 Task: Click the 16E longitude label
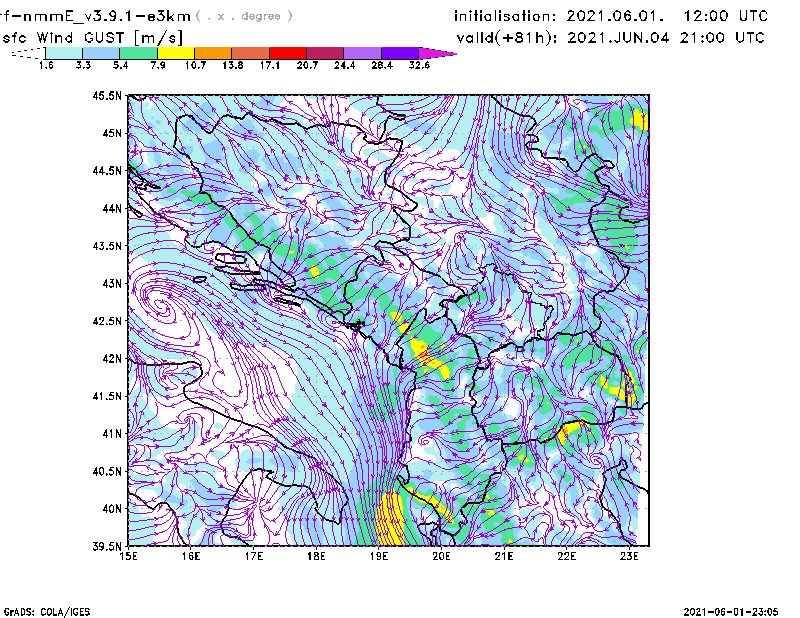(191, 556)
